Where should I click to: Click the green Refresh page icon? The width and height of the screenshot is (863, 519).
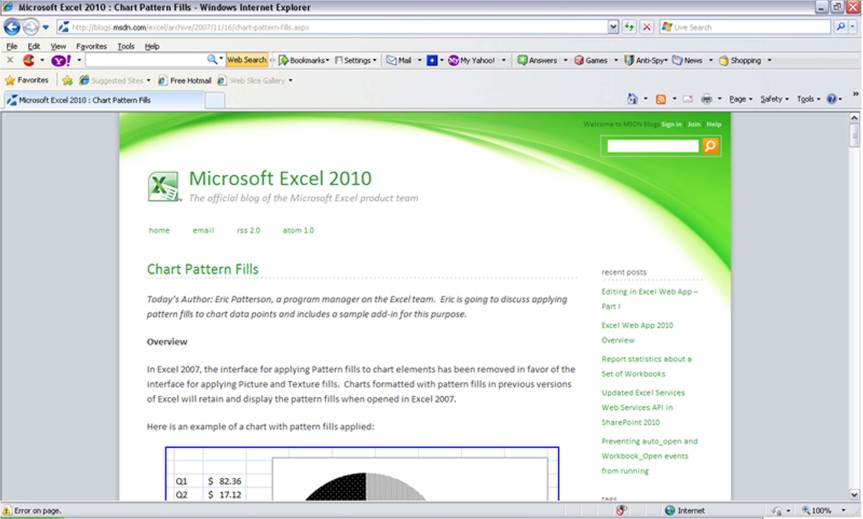click(x=629, y=27)
